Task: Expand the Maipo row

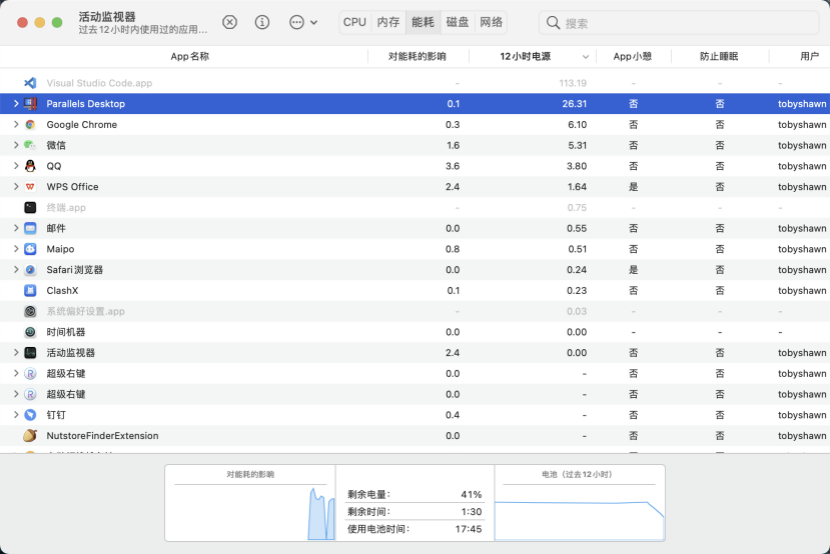Action: 16,249
